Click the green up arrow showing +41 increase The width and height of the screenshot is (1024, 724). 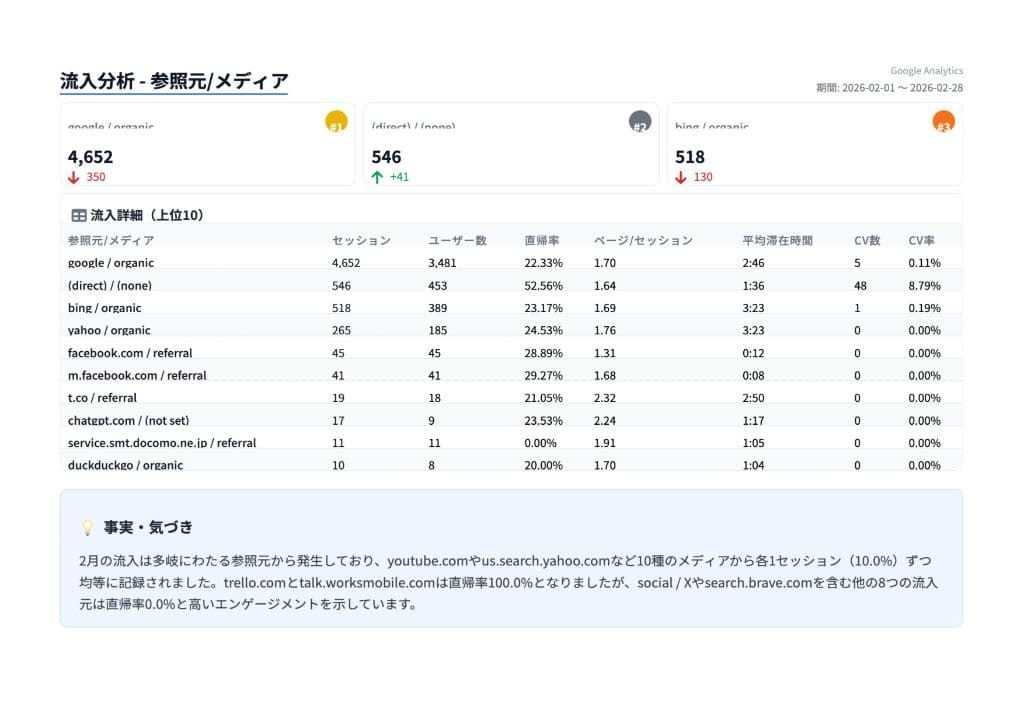click(x=375, y=177)
